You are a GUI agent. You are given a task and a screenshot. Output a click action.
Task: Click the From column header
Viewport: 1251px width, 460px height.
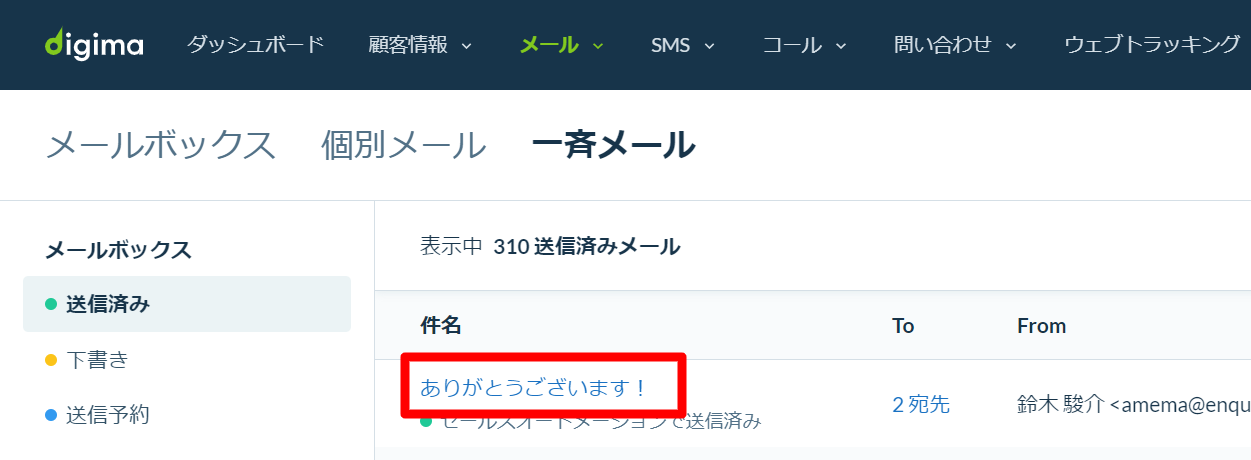[1042, 325]
